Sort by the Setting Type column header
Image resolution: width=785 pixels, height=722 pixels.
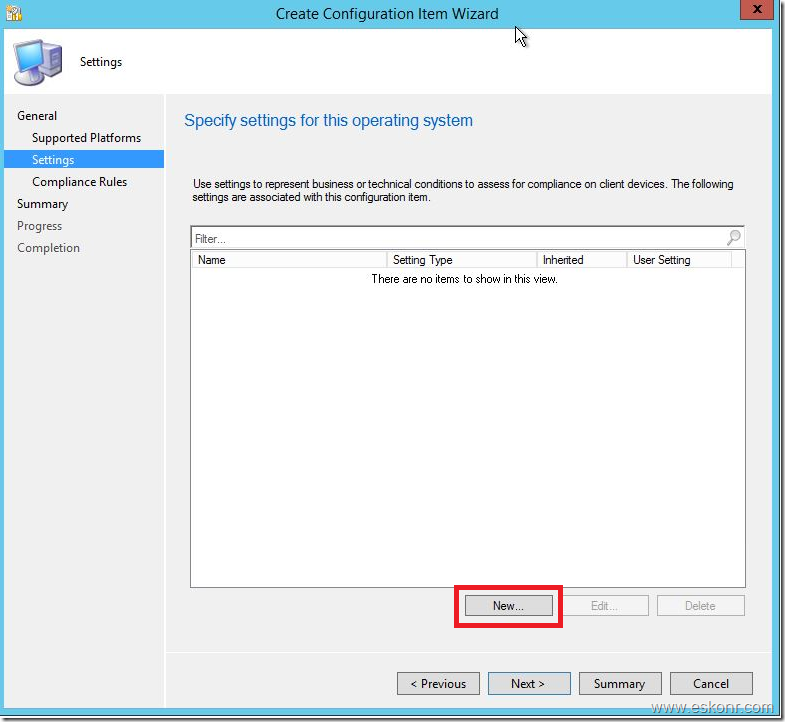[462, 260]
